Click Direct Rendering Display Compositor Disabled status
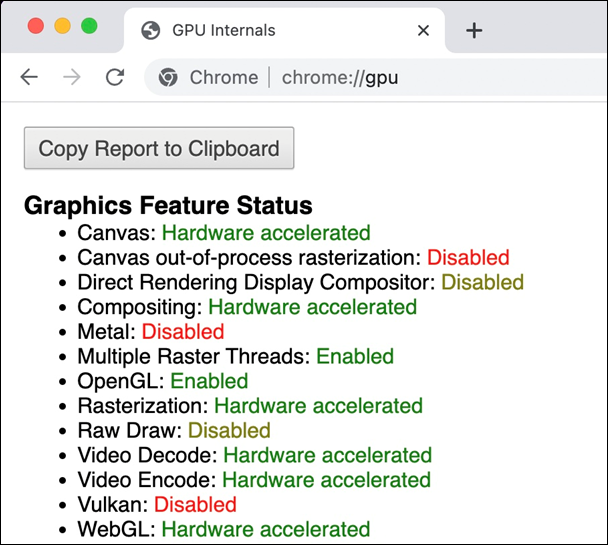The width and height of the screenshot is (608, 545). 482,282
